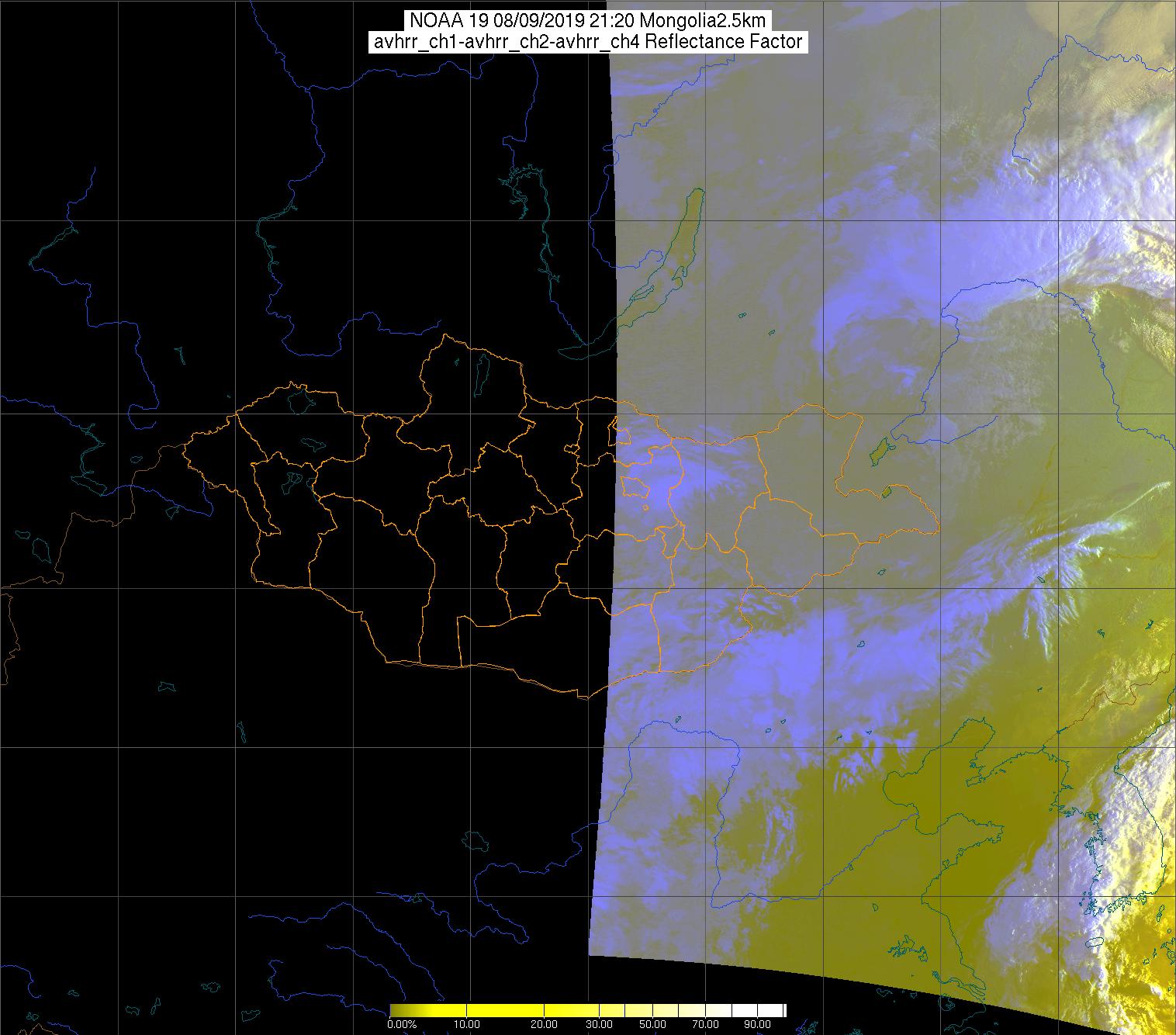Click the "0.00%" color scale label

point(402,1024)
